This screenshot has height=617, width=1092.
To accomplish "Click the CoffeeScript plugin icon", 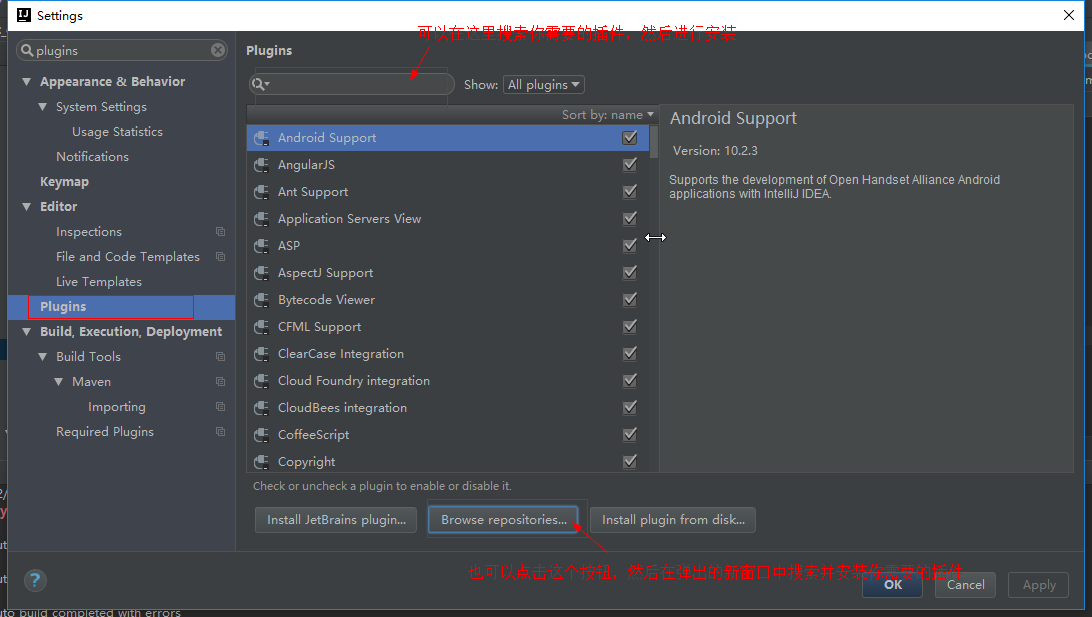I will [262, 435].
